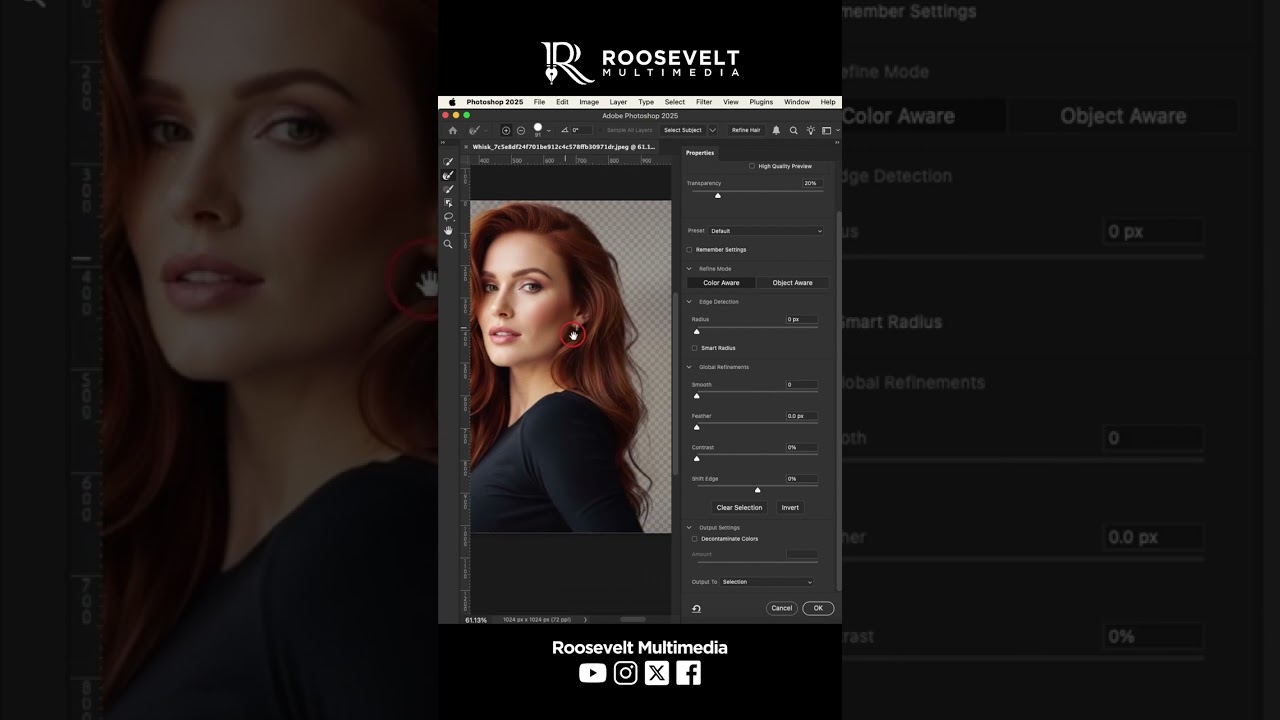Click the Facebook icon
The width and height of the screenshot is (1280, 720).
[x=689, y=673]
